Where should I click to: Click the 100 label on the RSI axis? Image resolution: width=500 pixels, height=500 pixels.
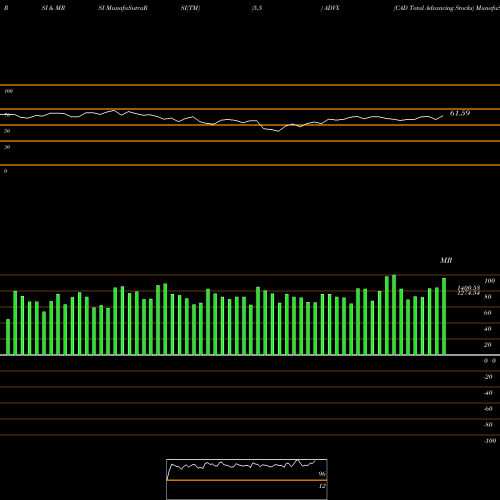[x=8, y=91]
